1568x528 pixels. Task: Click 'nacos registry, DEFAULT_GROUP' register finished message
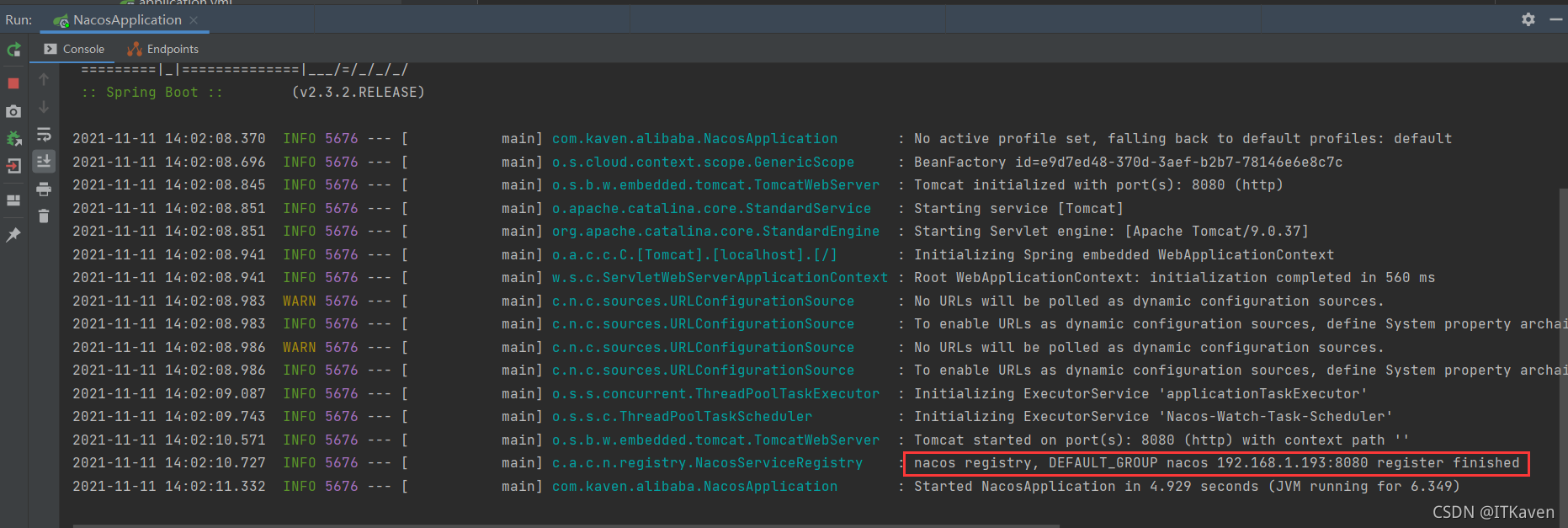[1217, 462]
